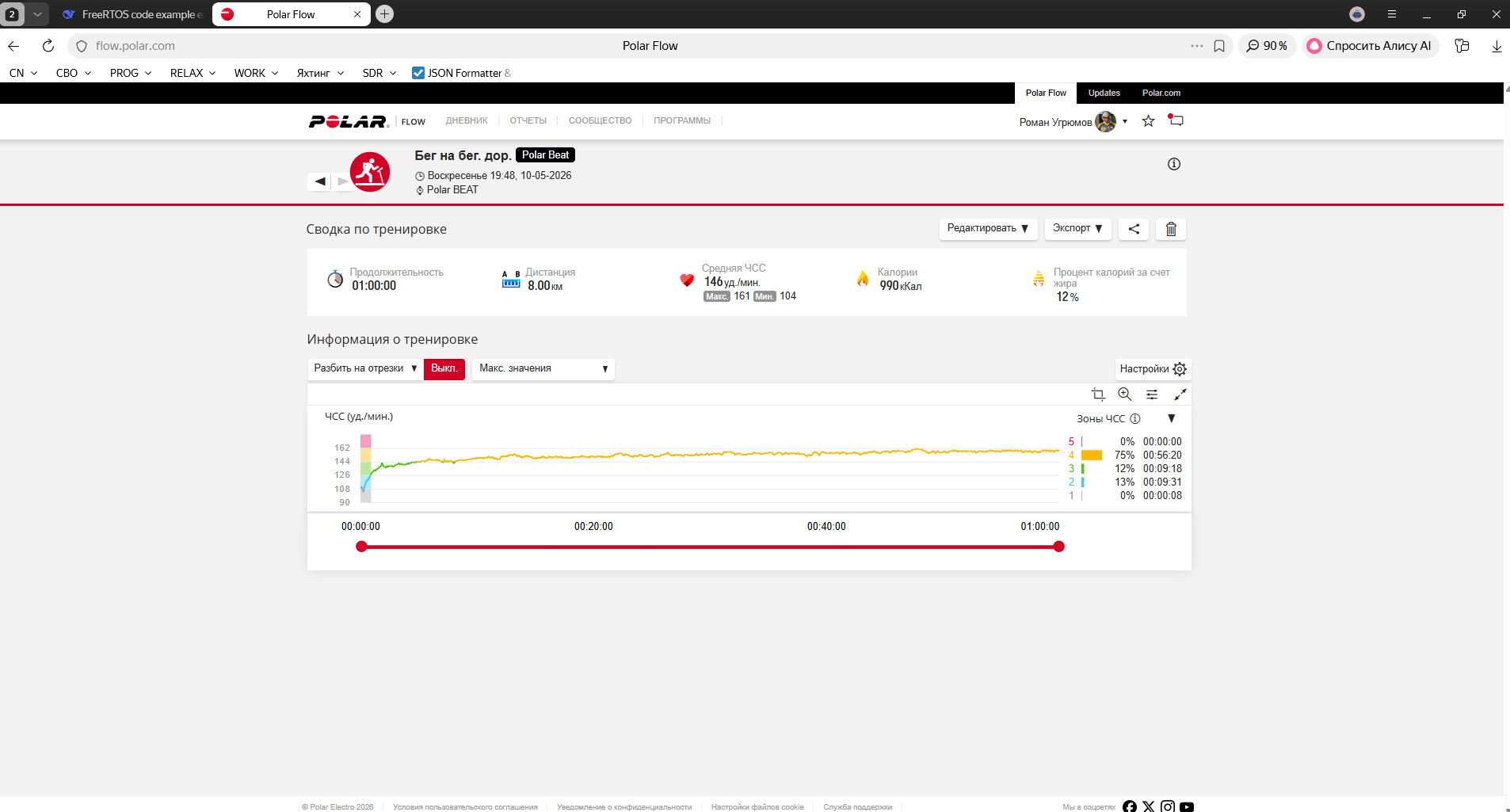The width and height of the screenshot is (1510, 812).
Task: Grab the left time range slider handle
Action: click(x=361, y=547)
